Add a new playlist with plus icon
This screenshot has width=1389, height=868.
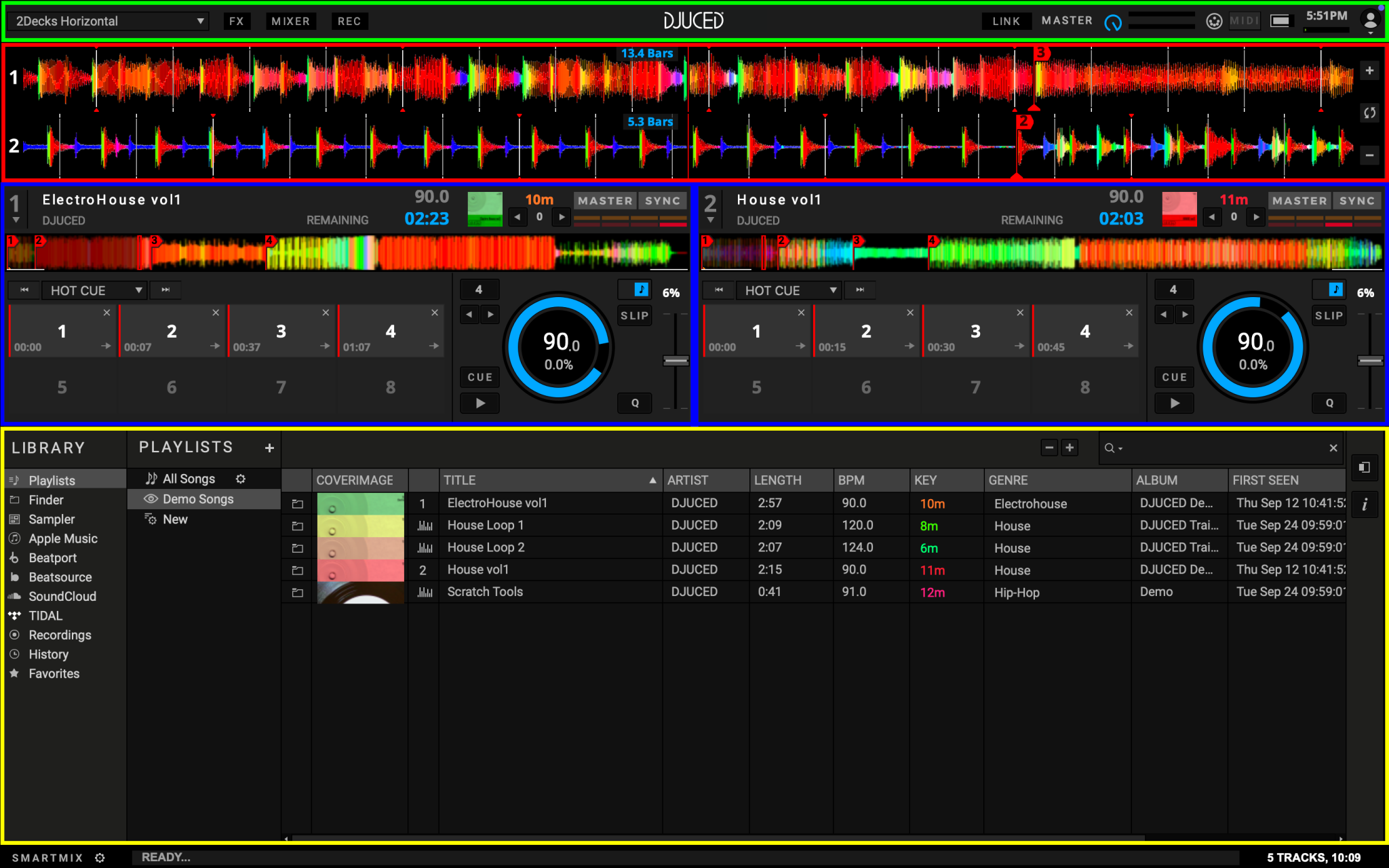(x=269, y=448)
